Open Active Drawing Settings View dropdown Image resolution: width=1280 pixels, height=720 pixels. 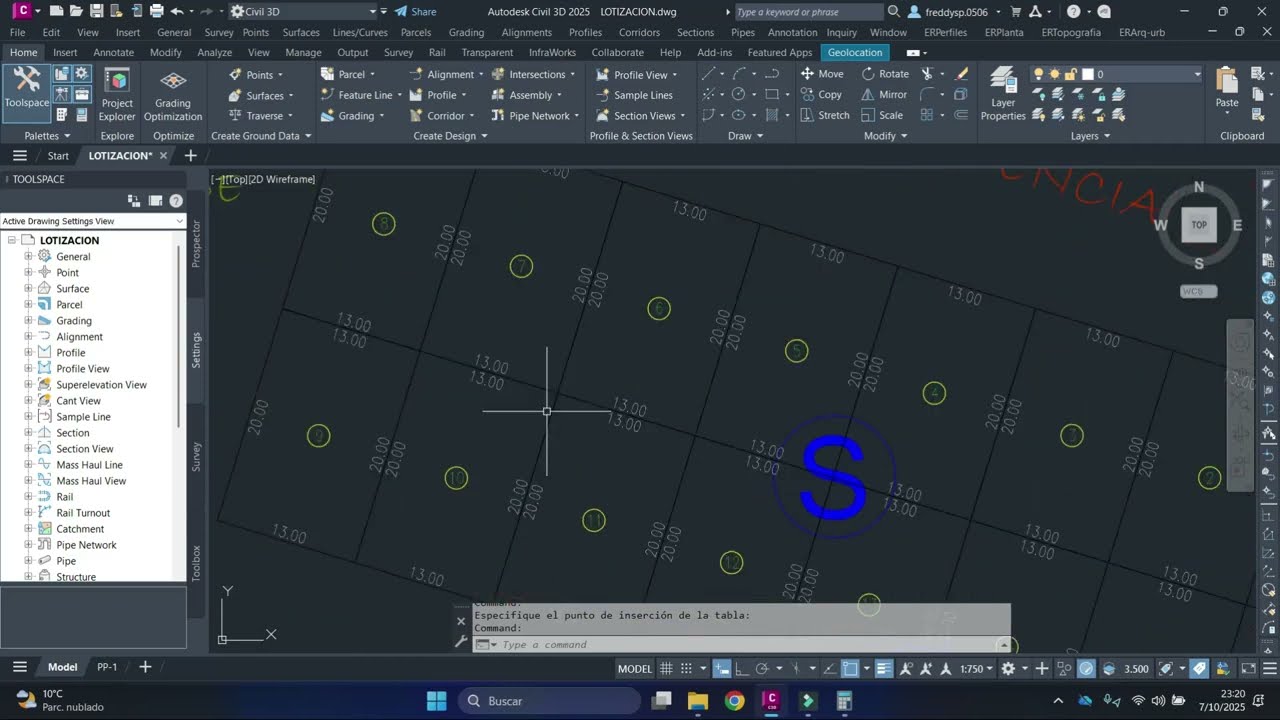pos(93,221)
